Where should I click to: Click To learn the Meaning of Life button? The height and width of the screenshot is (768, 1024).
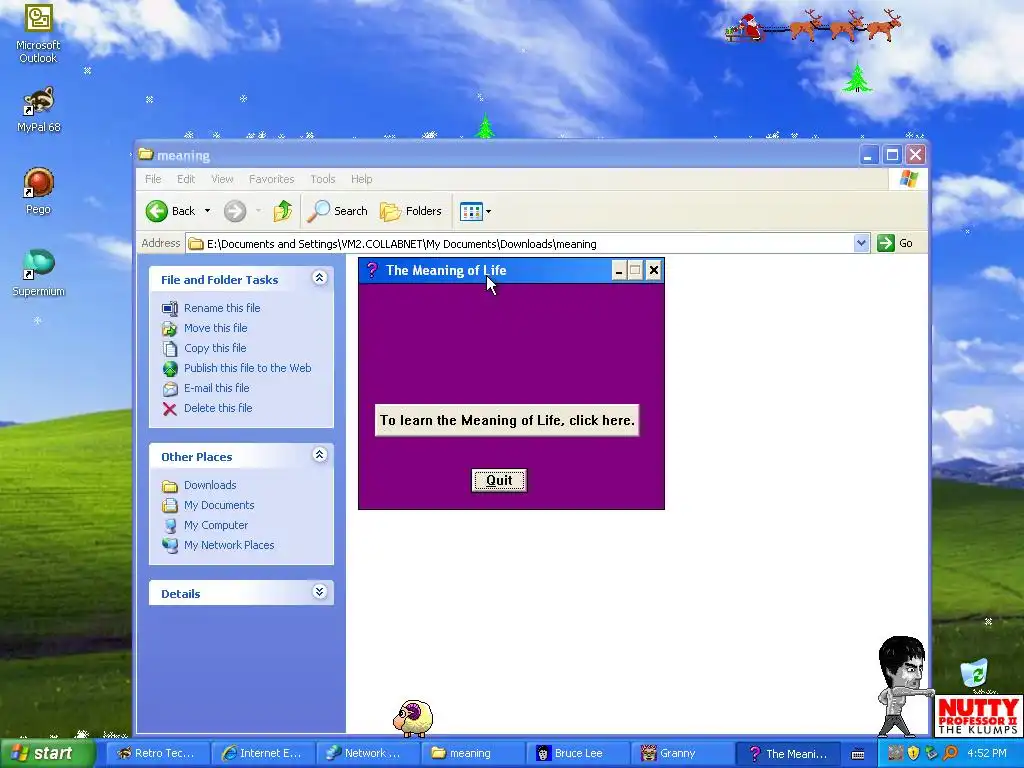coord(507,420)
